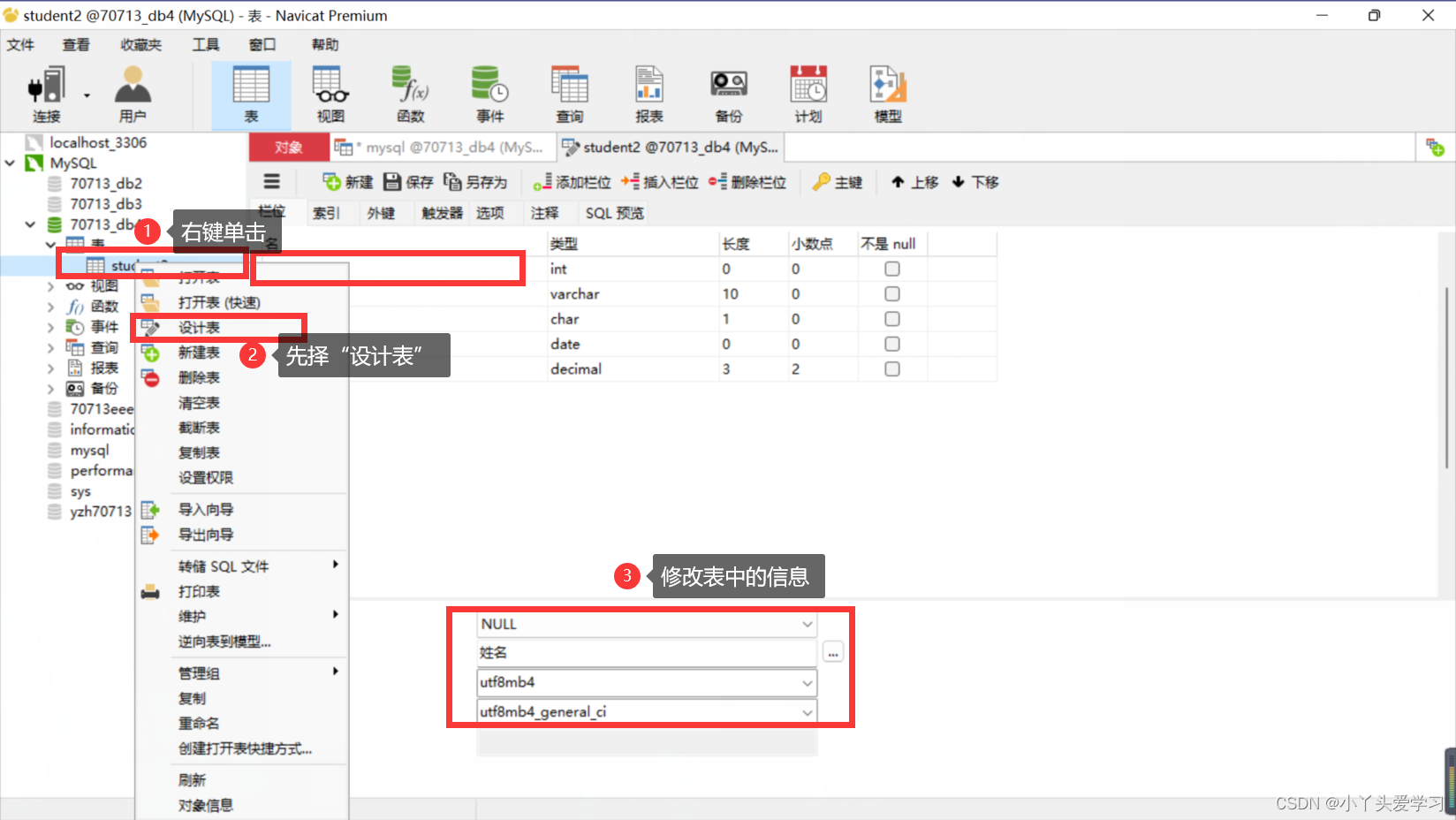Toggle not-null checkbox for varchar row
This screenshot has width=1456, height=820.
click(x=892, y=293)
